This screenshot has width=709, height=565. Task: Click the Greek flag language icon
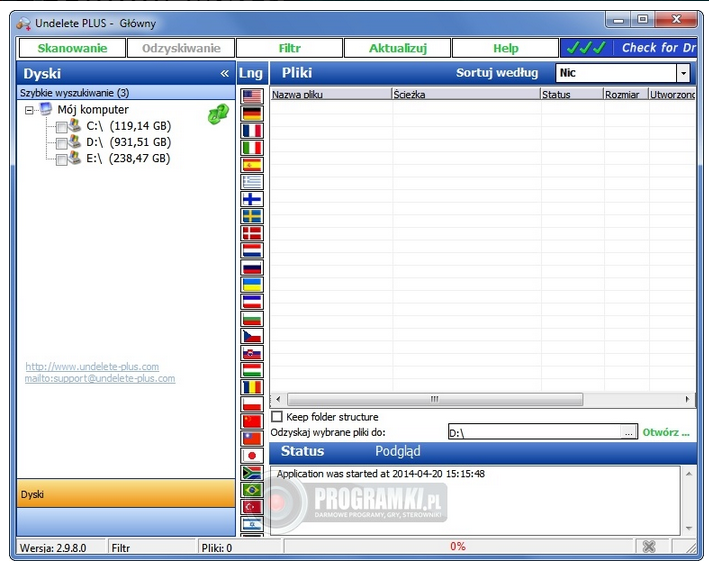point(252,182)
